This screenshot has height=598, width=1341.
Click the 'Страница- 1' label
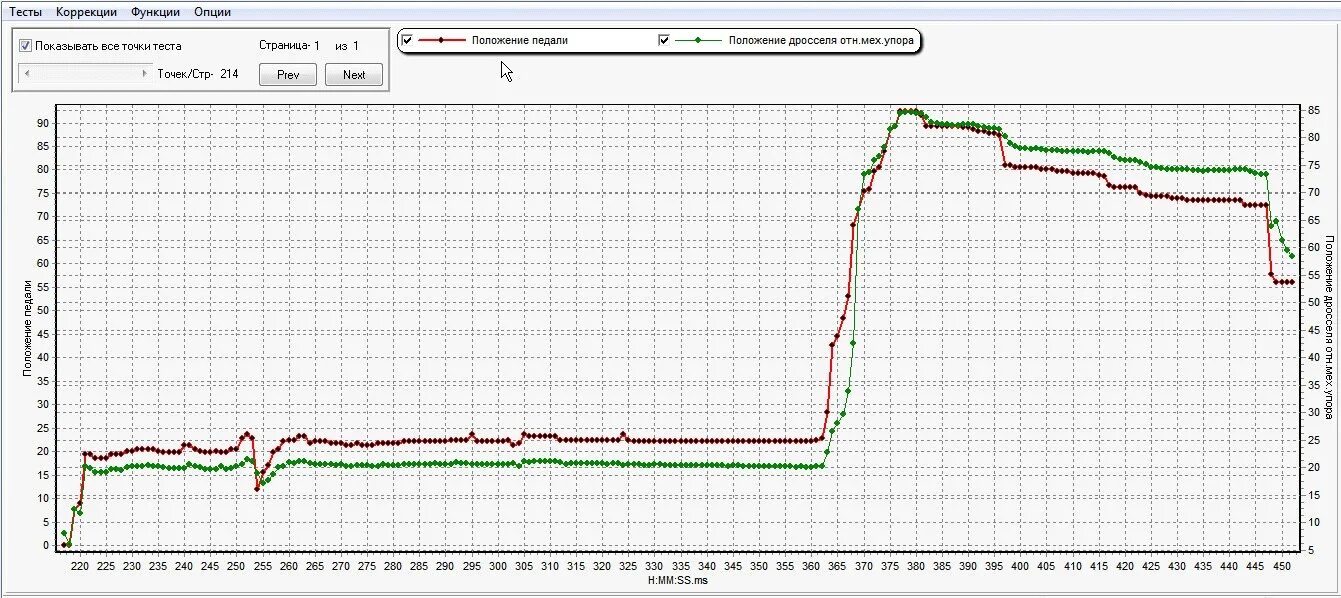click(x=290, y=46)
